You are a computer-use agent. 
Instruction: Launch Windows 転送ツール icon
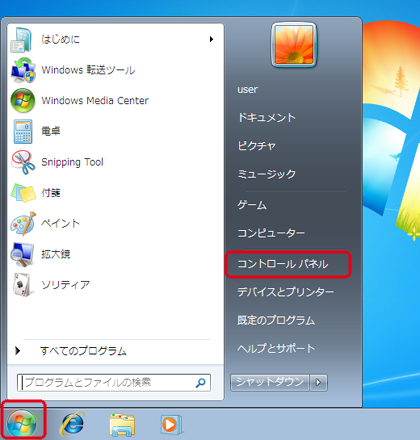tap(23, 70)
